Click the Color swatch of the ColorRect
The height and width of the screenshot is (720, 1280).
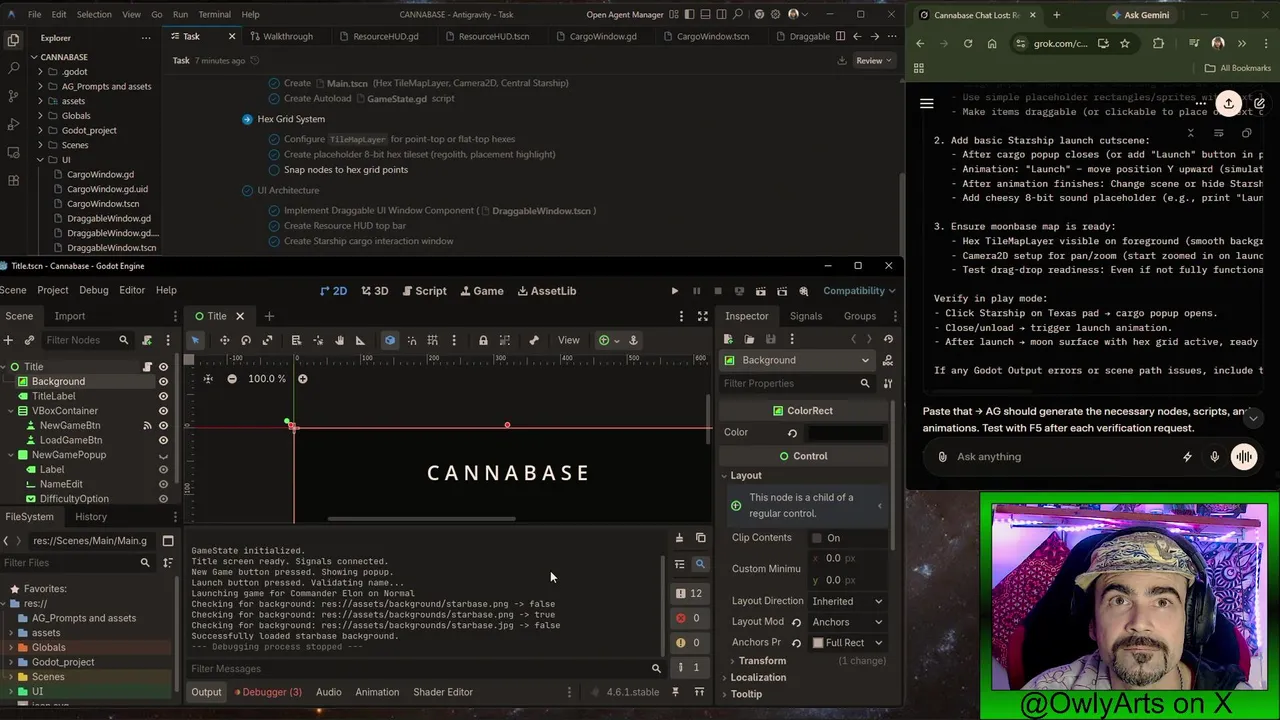click(x=845, y=433)
